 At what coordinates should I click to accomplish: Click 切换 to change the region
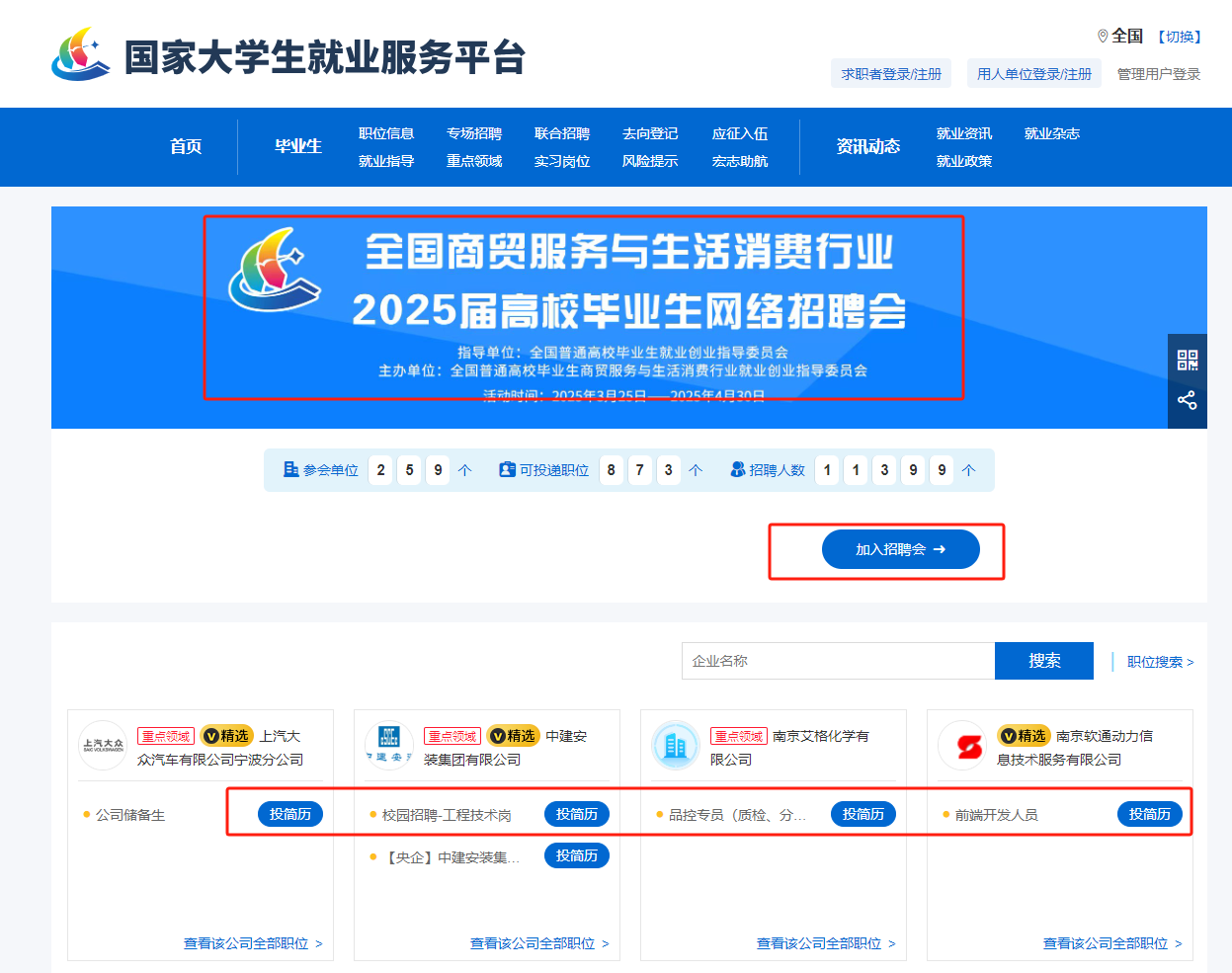click(x=1181, y=37)
